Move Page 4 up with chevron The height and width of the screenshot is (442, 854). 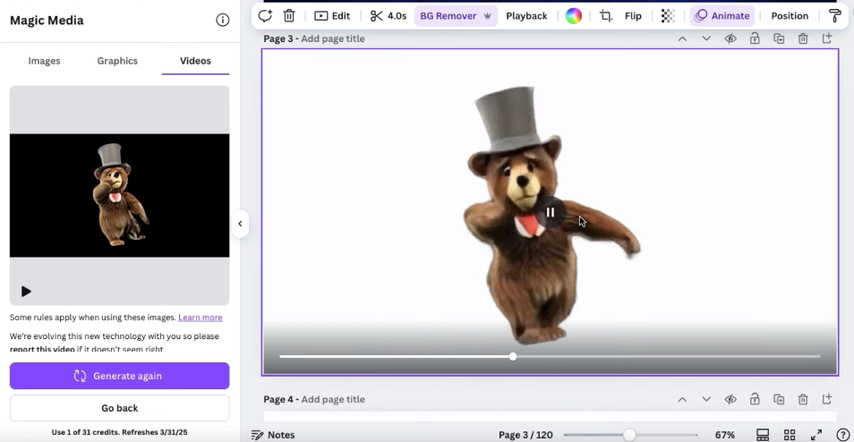click(682, 400)
